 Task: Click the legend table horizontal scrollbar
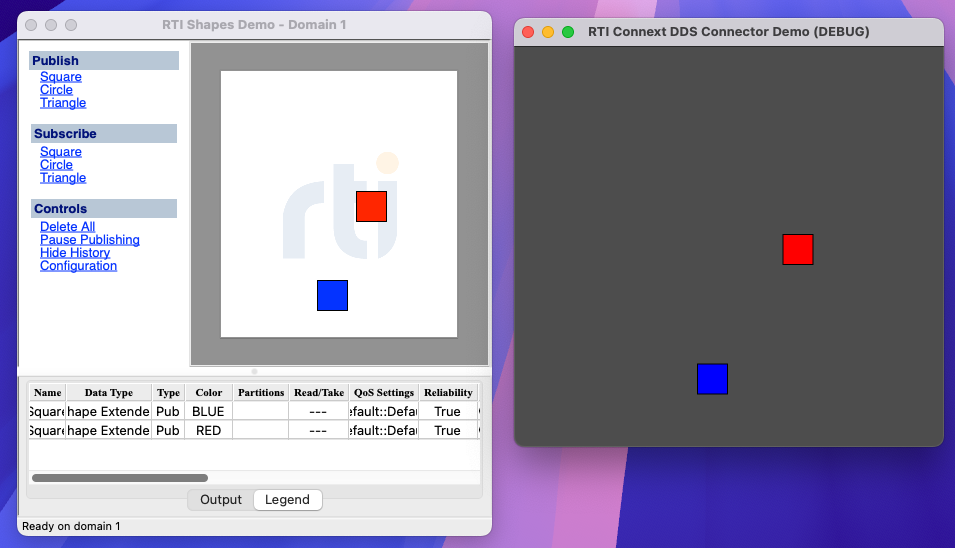click(120, 478)
